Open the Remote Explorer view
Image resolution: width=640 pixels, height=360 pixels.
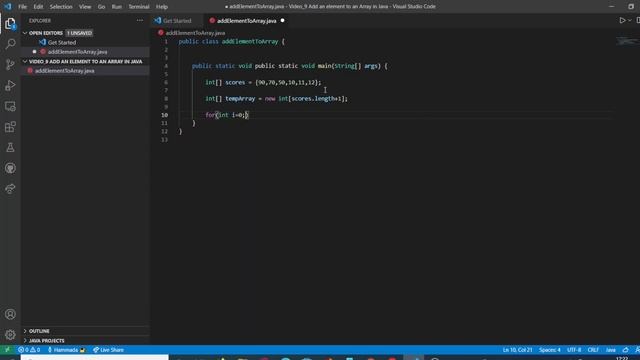pyautogui.click(x=10, y=107)
